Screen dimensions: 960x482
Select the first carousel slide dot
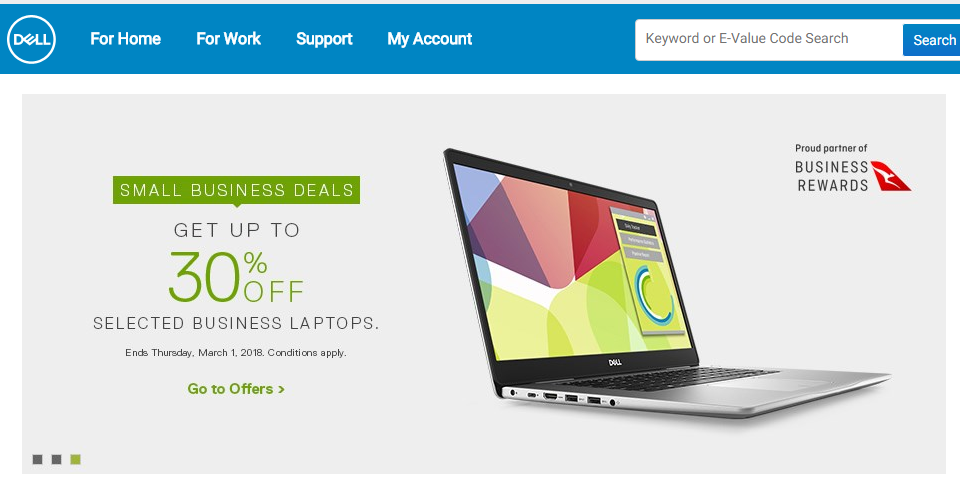click(x=37, y=459)
